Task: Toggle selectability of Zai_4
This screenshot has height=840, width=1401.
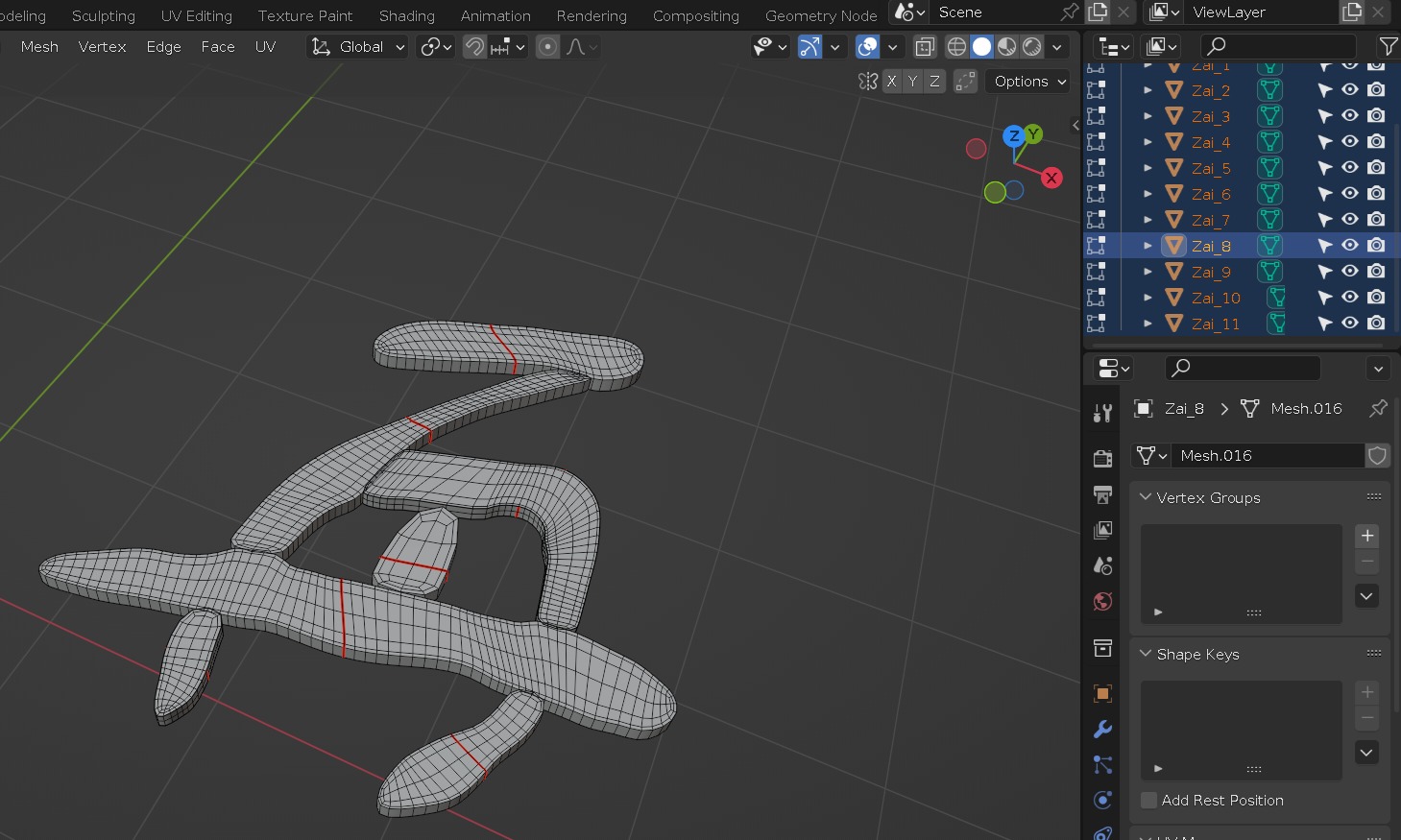Action: [1324, 142]
